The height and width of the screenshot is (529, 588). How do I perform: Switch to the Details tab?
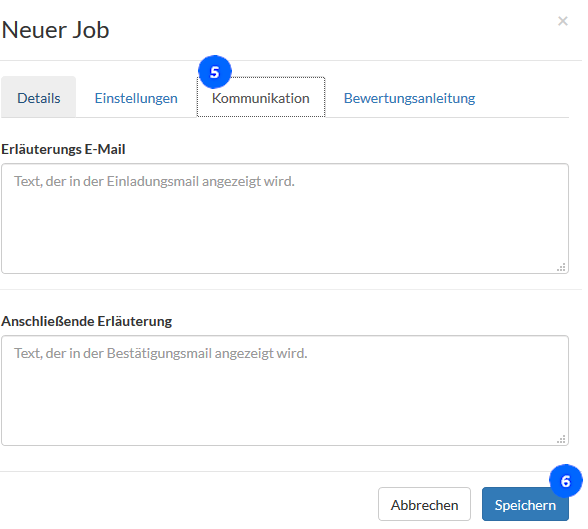click(39, 97)
